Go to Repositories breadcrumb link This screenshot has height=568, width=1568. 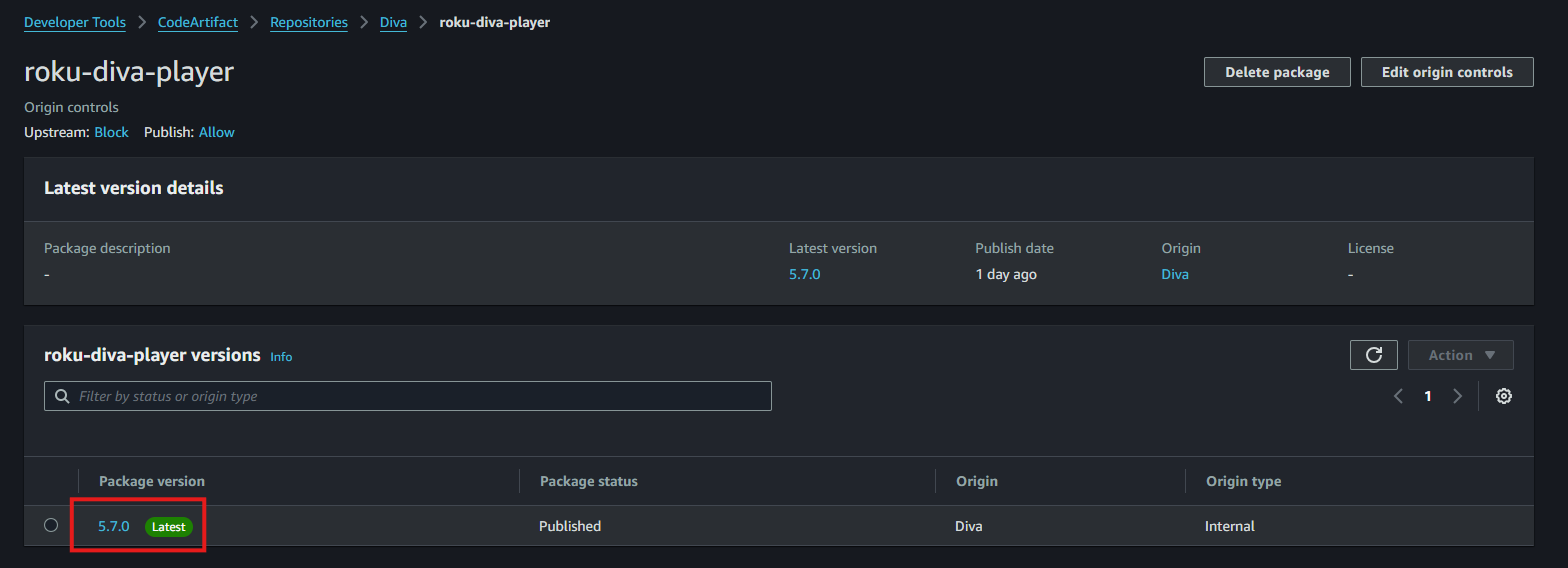click(309, 22)
